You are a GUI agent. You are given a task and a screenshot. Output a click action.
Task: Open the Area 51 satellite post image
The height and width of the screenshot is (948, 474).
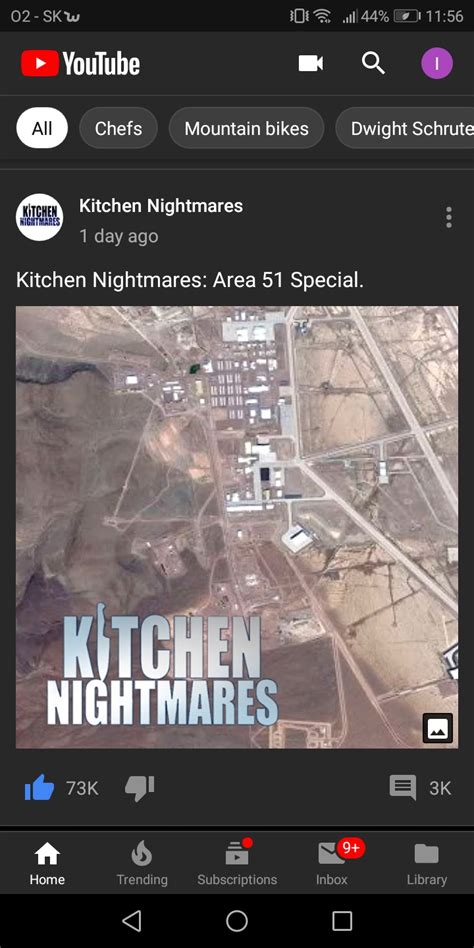click(237, 527)
